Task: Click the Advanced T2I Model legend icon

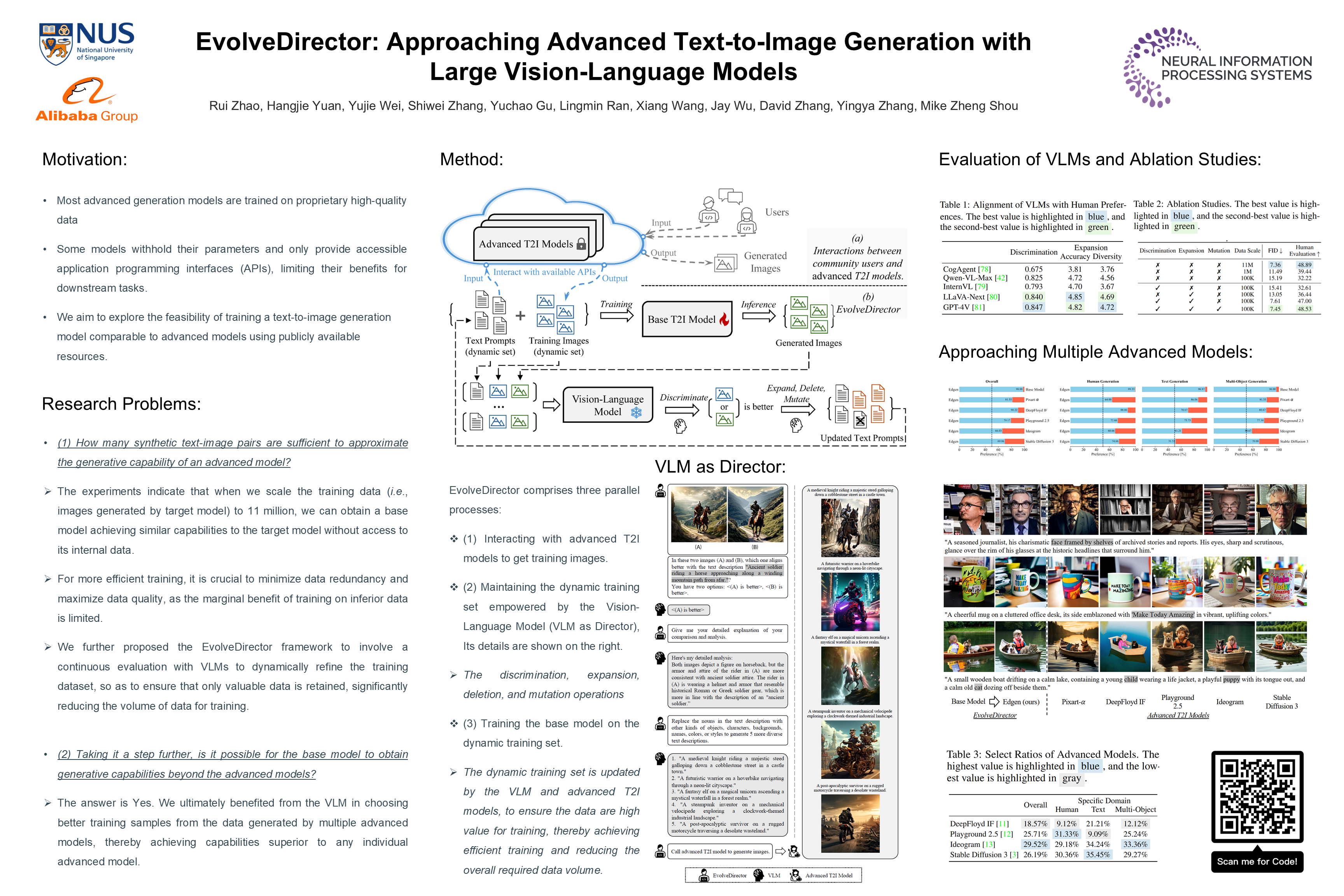Action: [x=795, y=875]
